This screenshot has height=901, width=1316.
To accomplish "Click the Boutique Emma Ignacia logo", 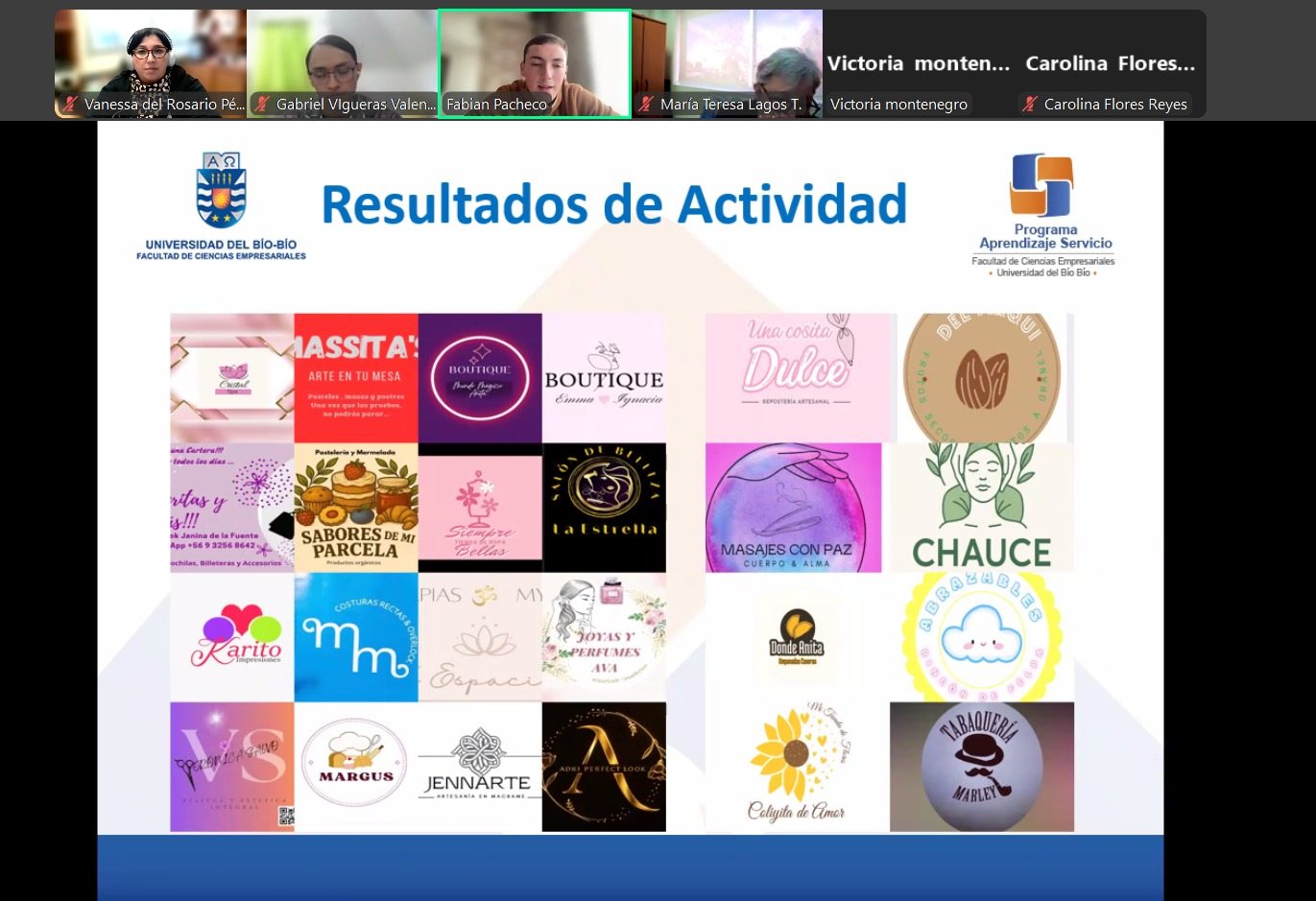I will [x=604, y=378].
